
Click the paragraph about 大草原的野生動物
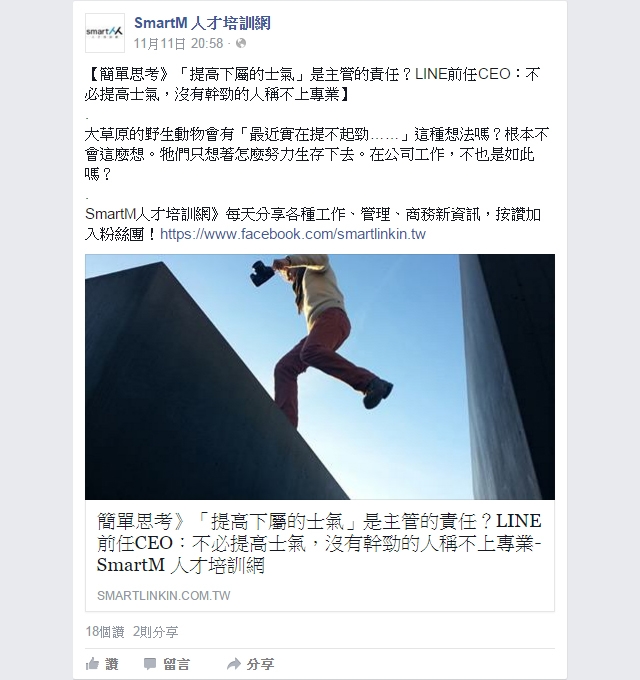point(317,154)
